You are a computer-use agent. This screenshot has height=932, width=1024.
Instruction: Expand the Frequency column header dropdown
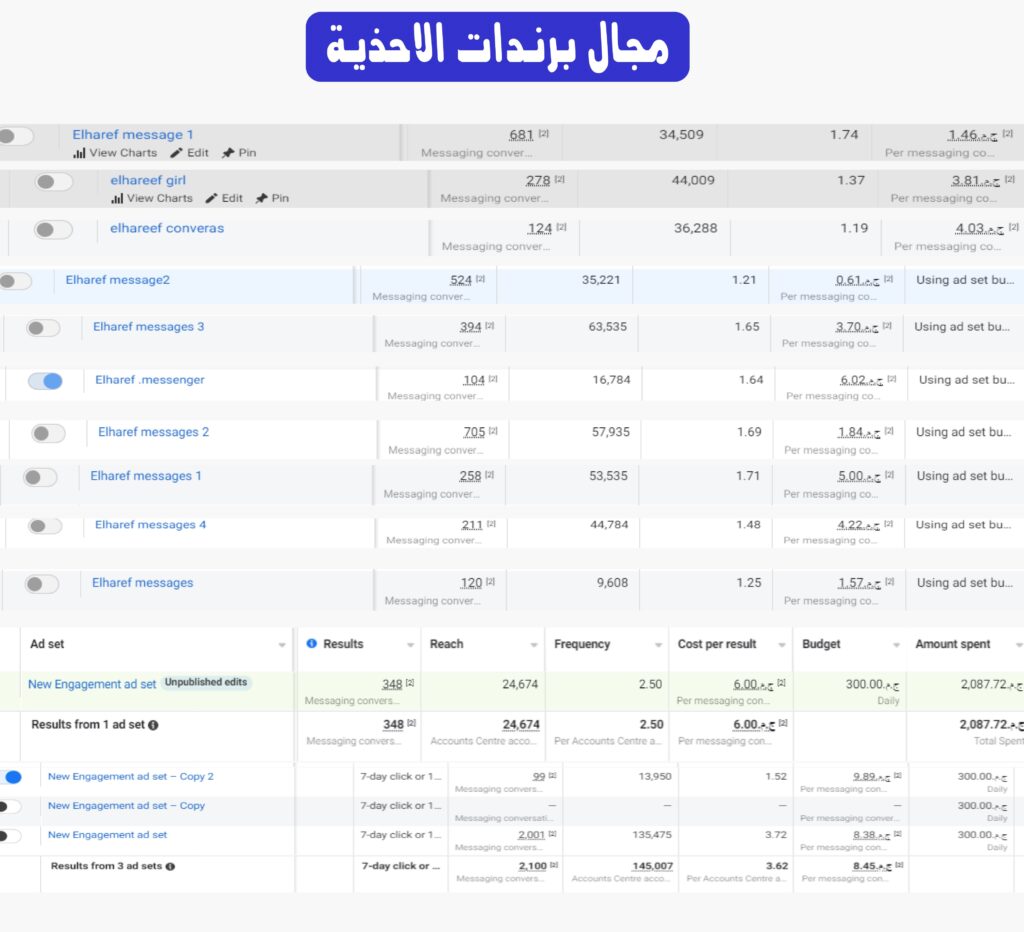tap(658, 645)
